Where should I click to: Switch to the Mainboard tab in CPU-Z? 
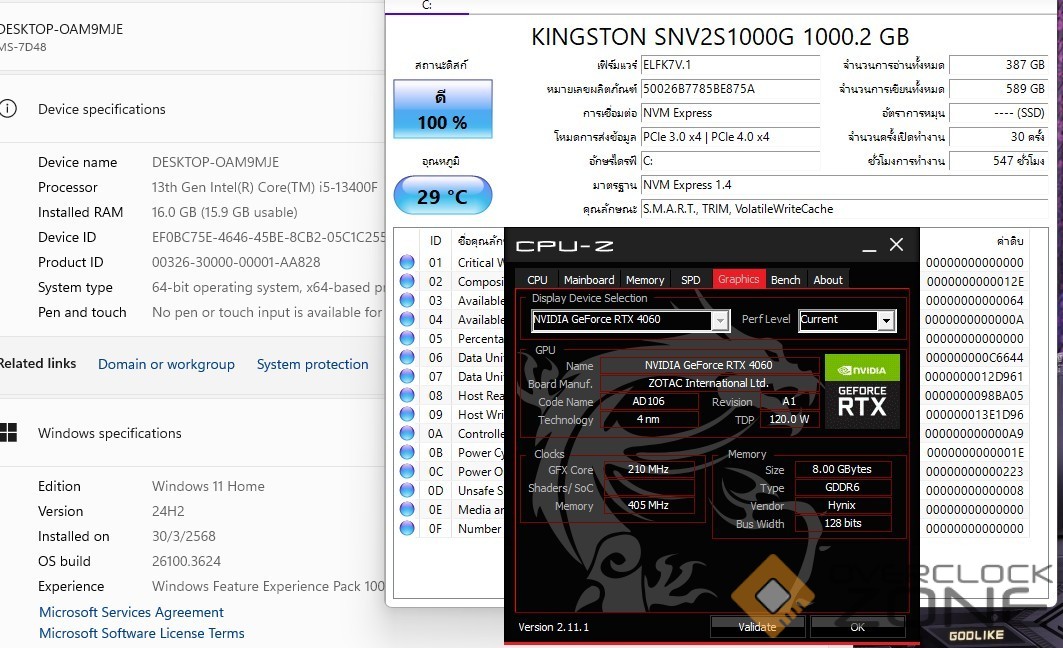click(x=588, y=280)
